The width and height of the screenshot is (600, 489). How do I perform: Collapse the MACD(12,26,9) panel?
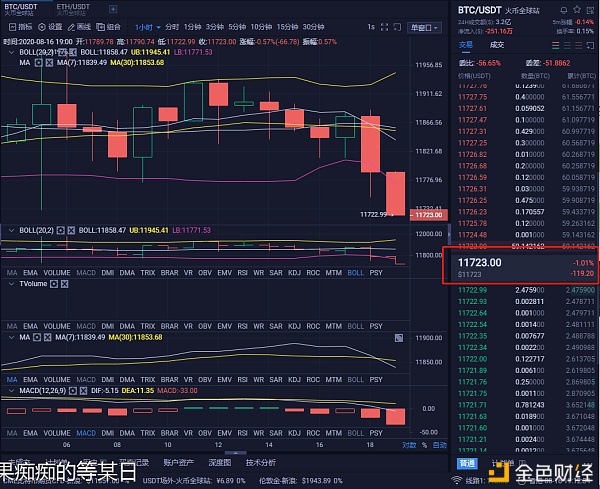pyautogui.click(x=11, y=391)
